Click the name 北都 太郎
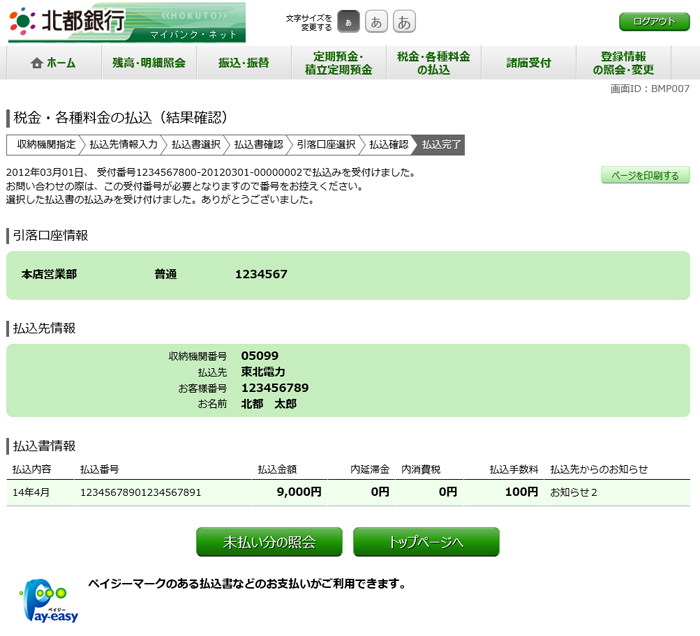 click(x=269, y=404)
